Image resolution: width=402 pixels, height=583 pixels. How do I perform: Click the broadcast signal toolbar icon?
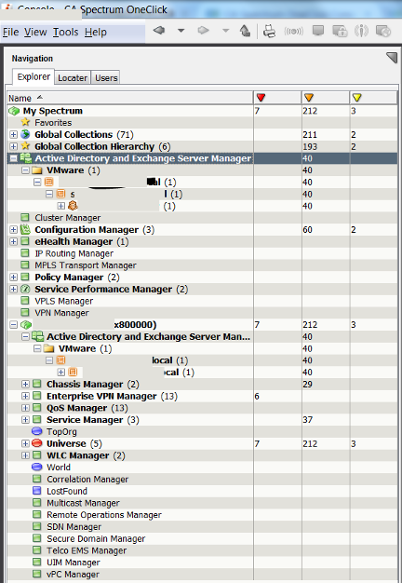[294, 31]
